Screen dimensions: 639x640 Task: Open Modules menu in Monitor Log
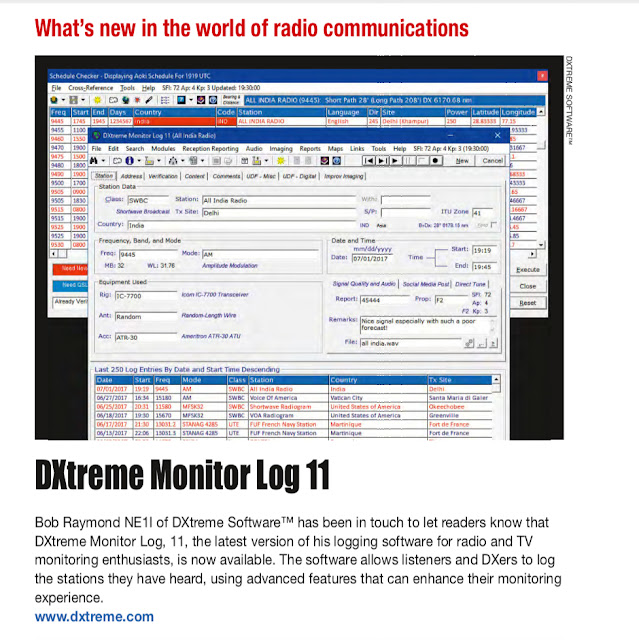click(163, 149)
